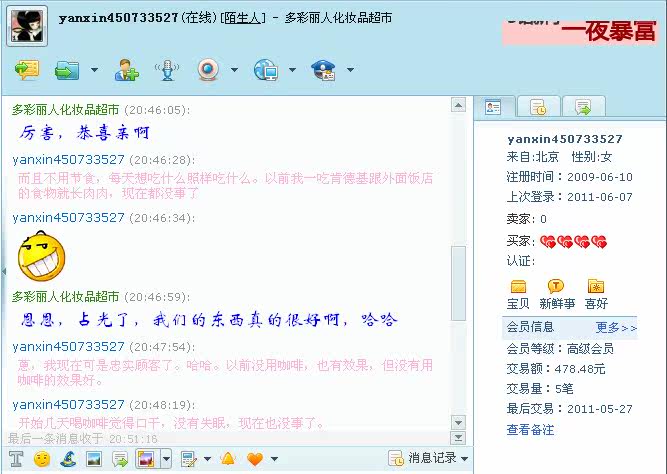Start voice chat with microphone icon
Image resolution: width=667 pixels, height=474 pixels.
click(x=167, y=70)
